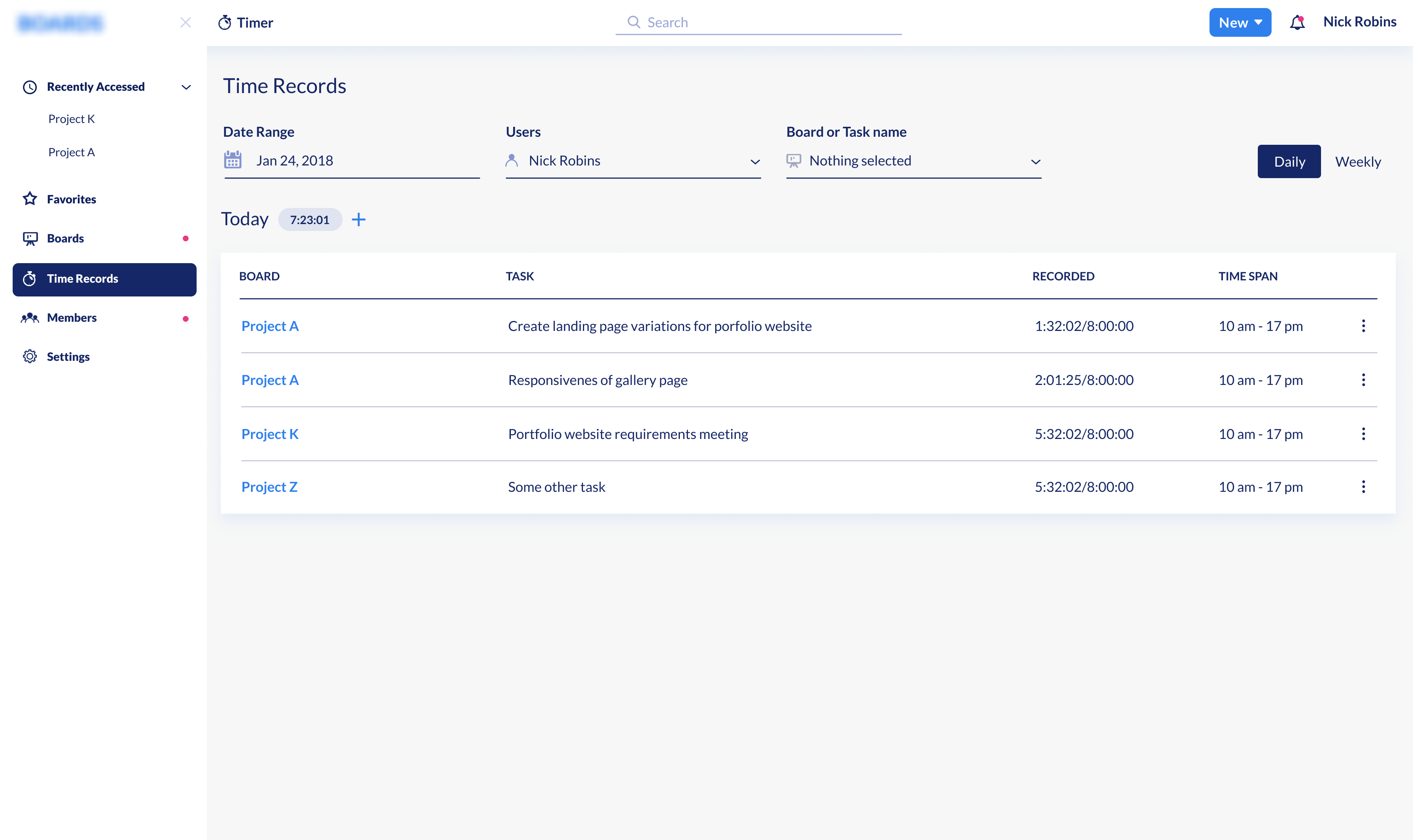Click the Today heading
Viewport: 1413px width, 840px height.
(x=245, y=219)
